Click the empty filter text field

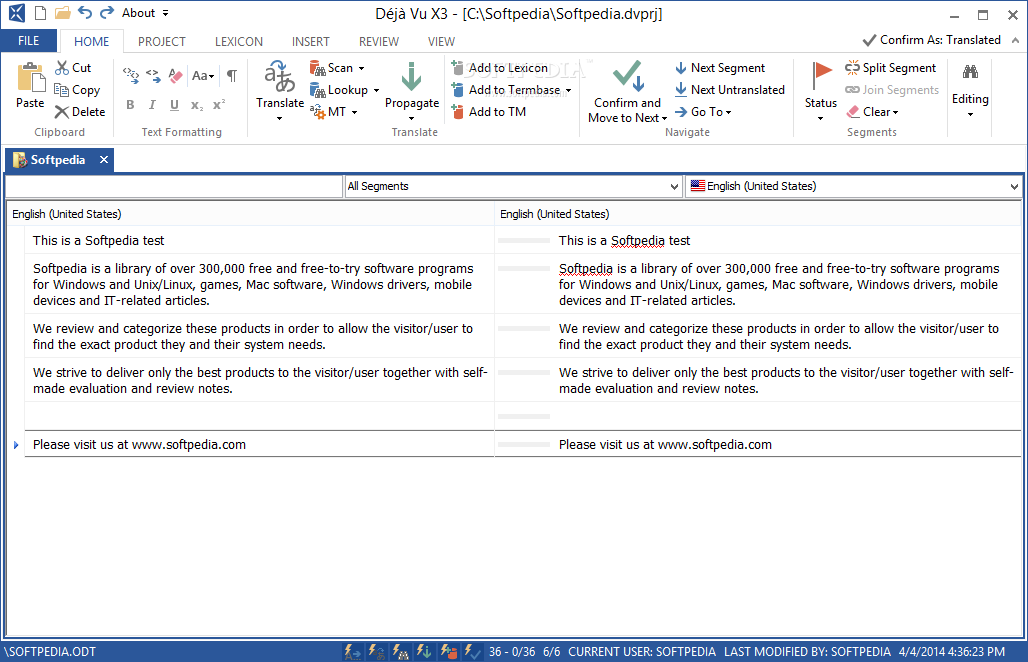(x=174, y=186)
